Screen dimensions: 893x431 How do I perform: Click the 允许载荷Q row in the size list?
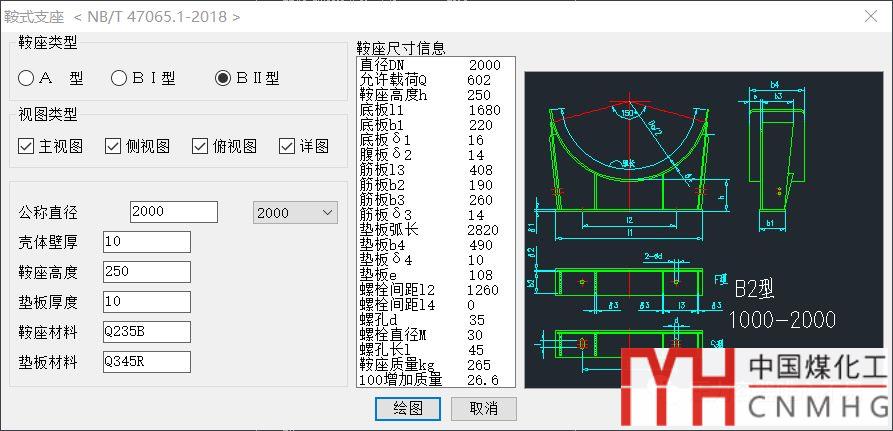click(435, 80)
